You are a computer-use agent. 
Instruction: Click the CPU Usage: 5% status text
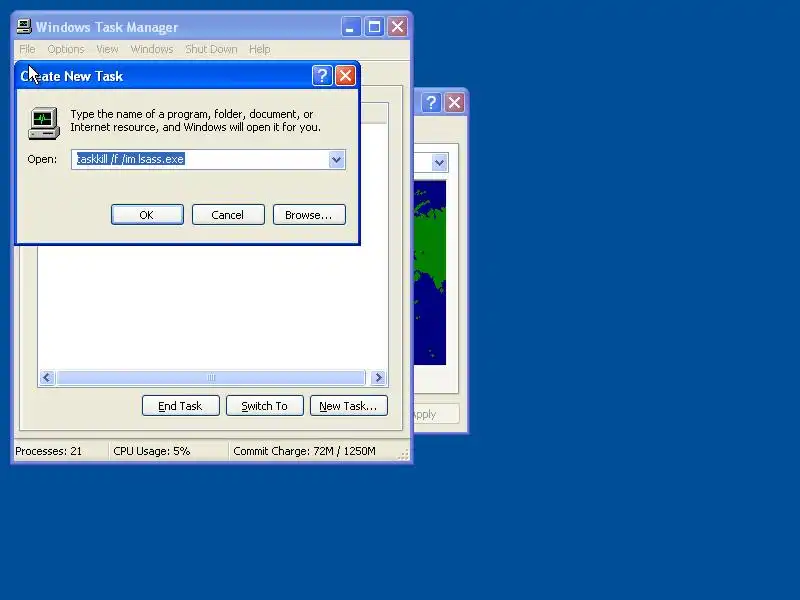coord(152,451)
